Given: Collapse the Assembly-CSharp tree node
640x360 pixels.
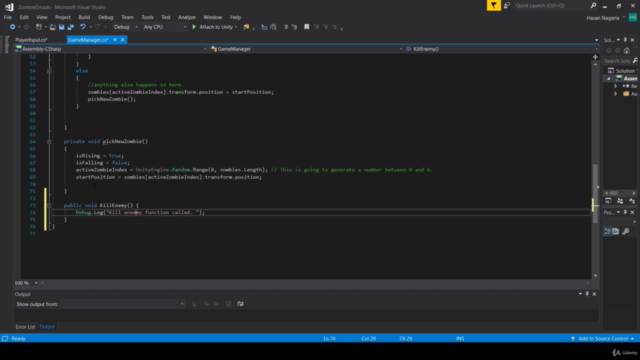Looking at the screenshot, I should click(609, 78).
